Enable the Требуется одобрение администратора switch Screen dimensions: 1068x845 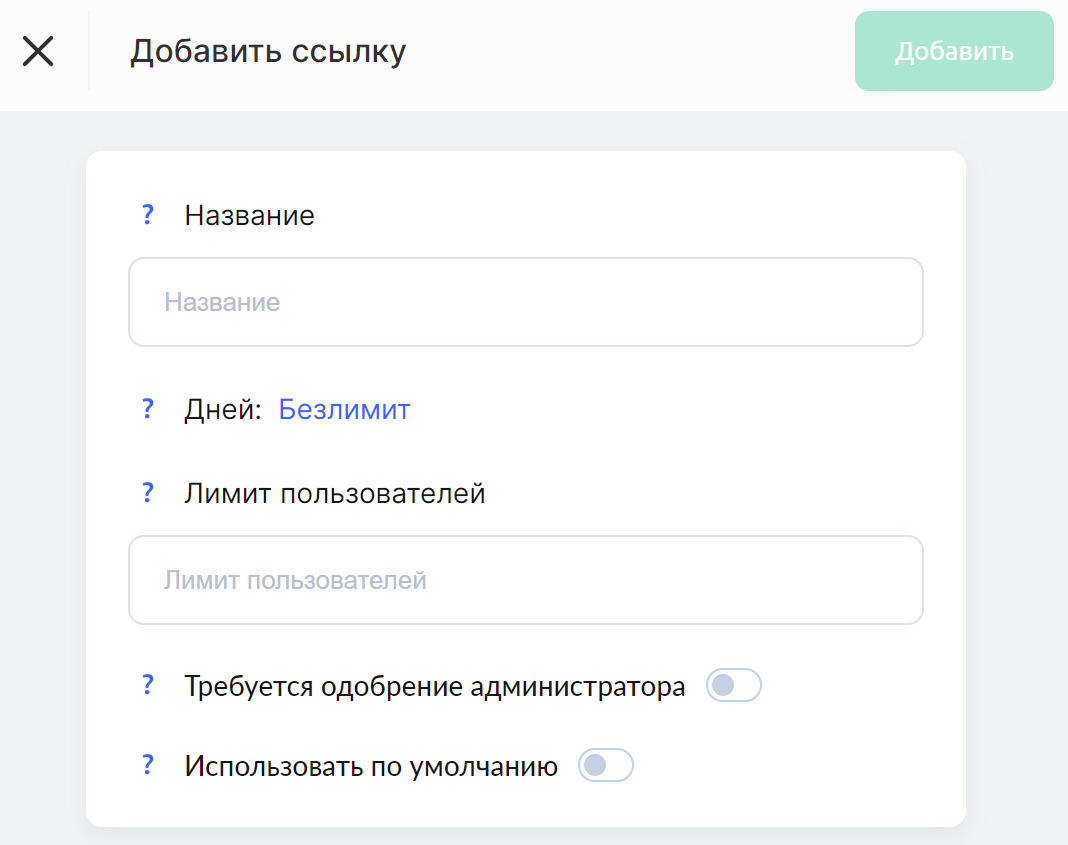(x=734, y=685)
